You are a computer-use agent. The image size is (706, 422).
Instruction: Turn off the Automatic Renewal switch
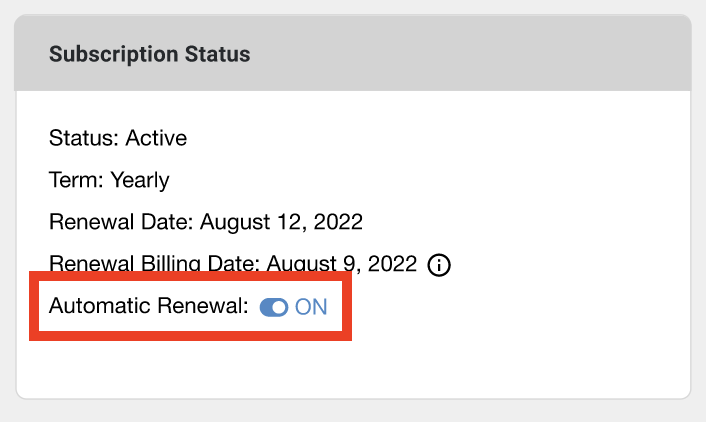pos(274,308)
